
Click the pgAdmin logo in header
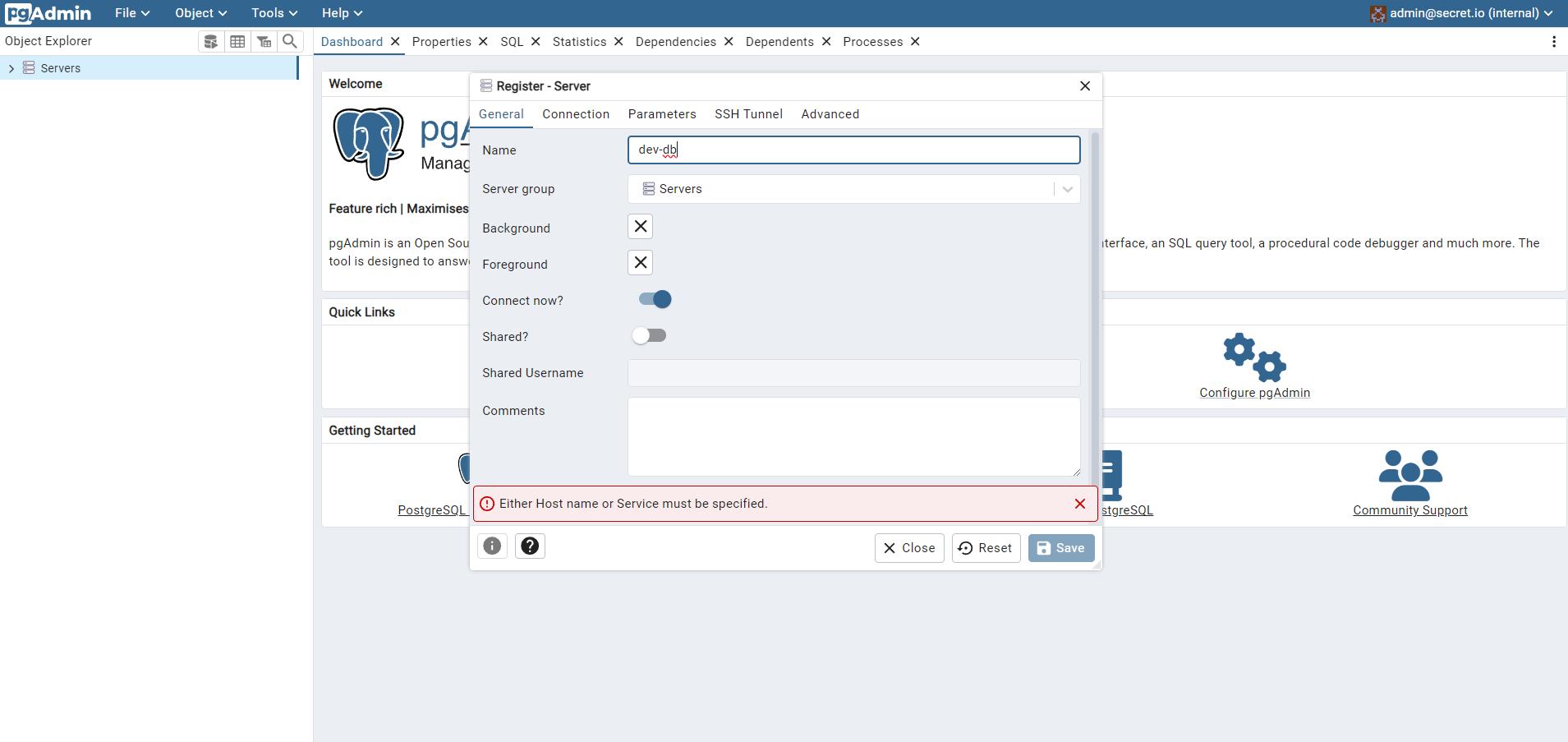coord(48,13)
